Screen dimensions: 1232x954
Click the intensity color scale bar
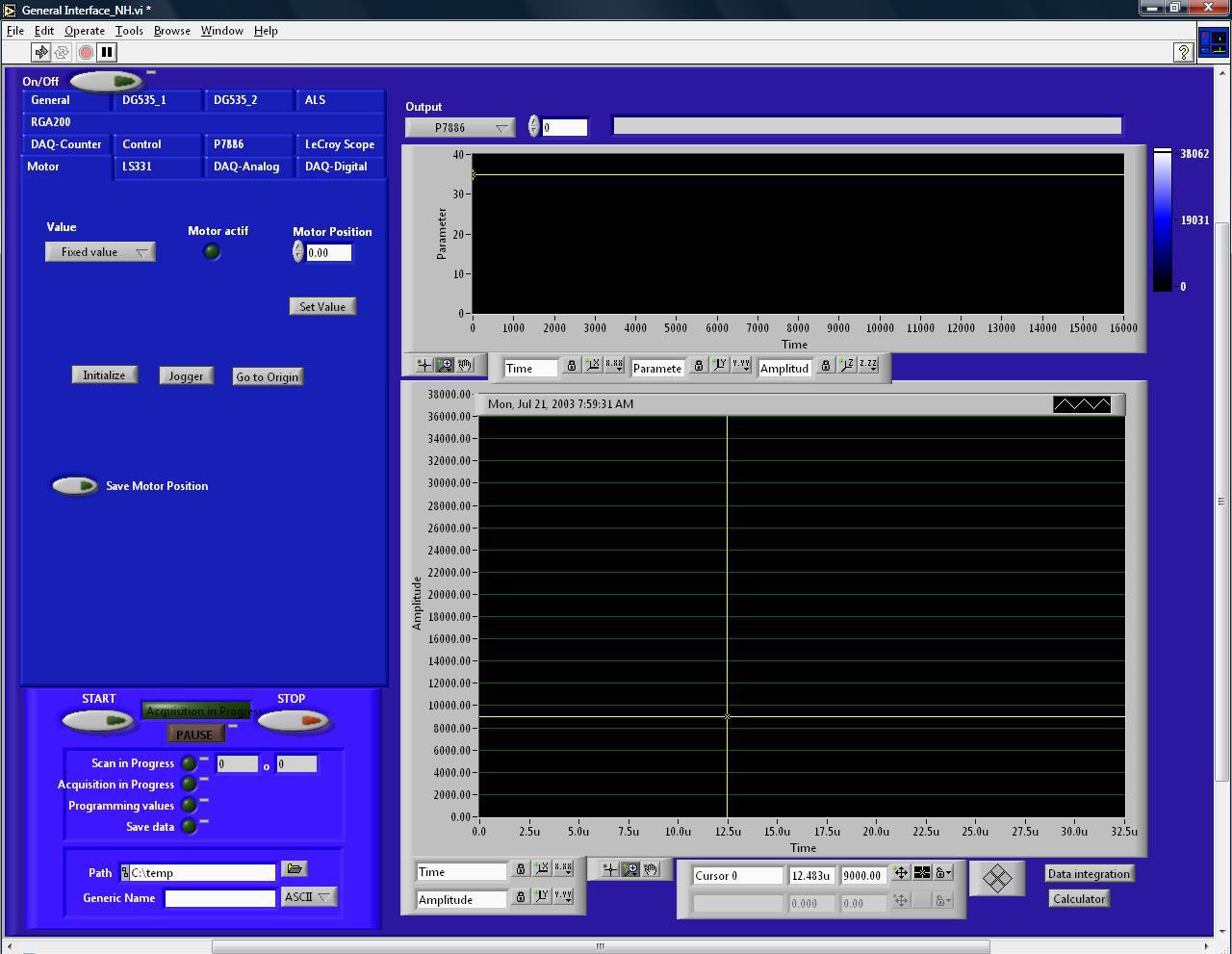pyautogui.click(x=1163, y=219)
